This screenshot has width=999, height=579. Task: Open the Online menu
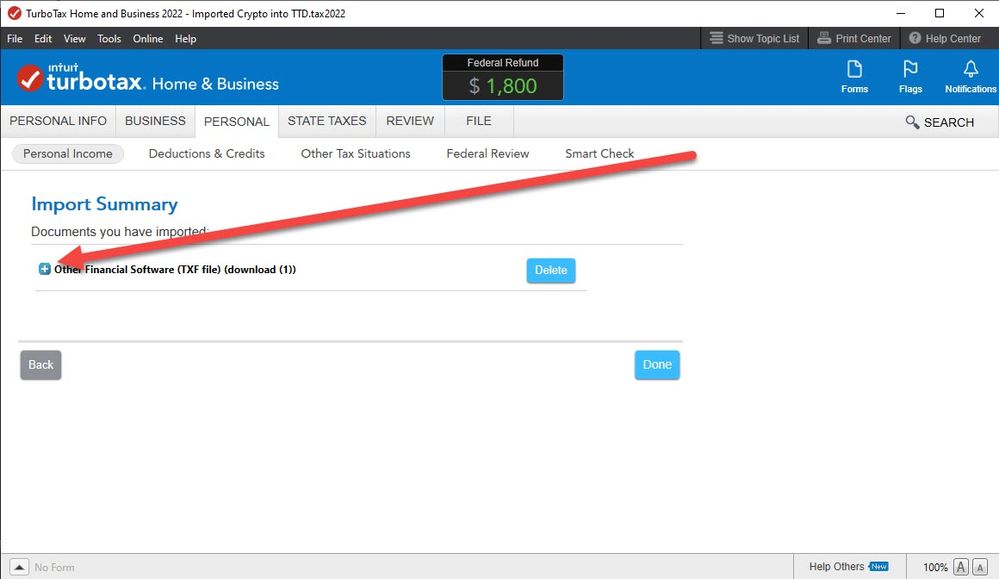pyautogui.click(x=148, y=39)
